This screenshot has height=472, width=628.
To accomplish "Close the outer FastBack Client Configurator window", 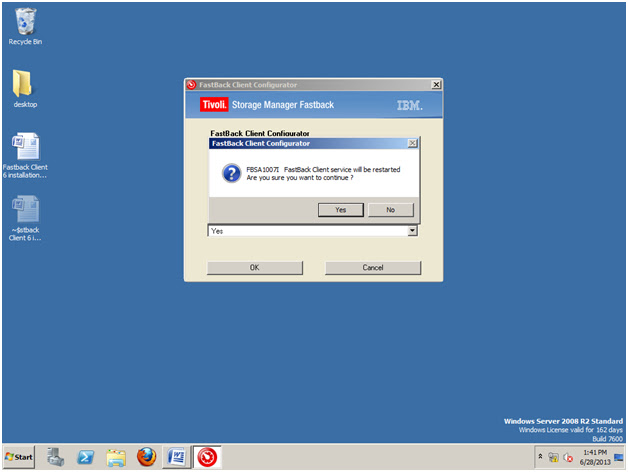I will tap(436, 85).
